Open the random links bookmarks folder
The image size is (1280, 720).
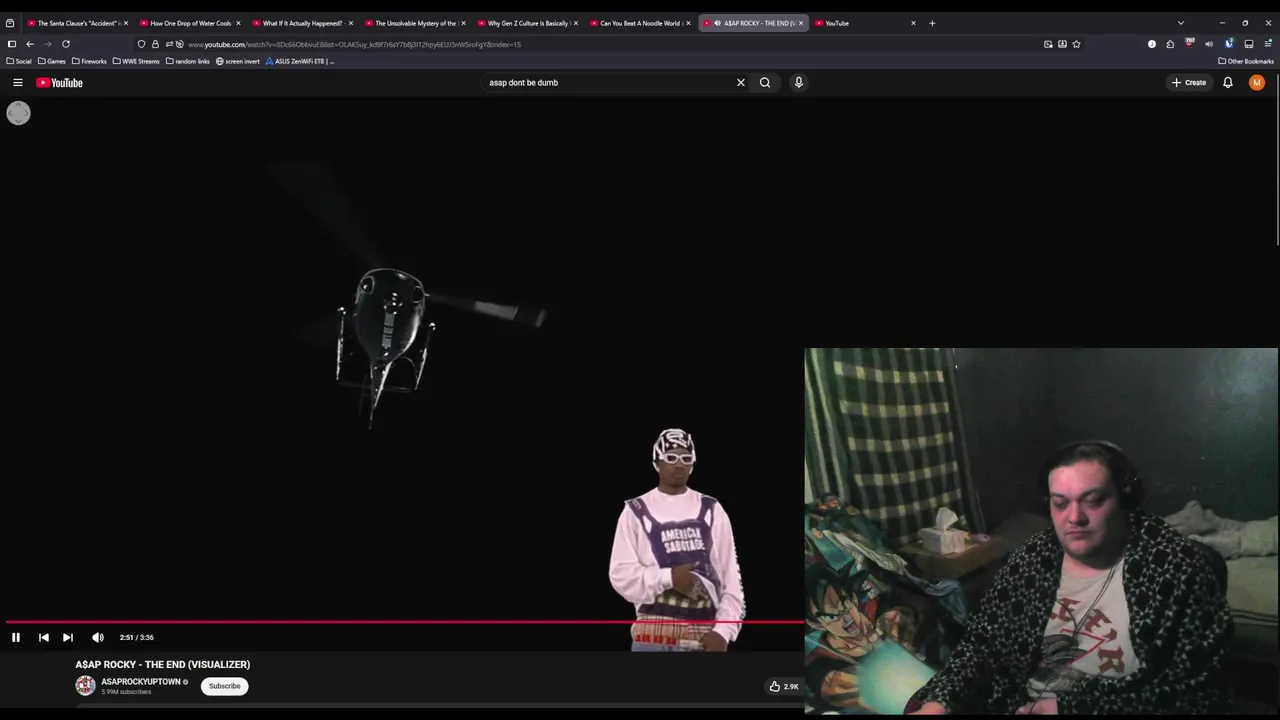[x=188, y=61]
